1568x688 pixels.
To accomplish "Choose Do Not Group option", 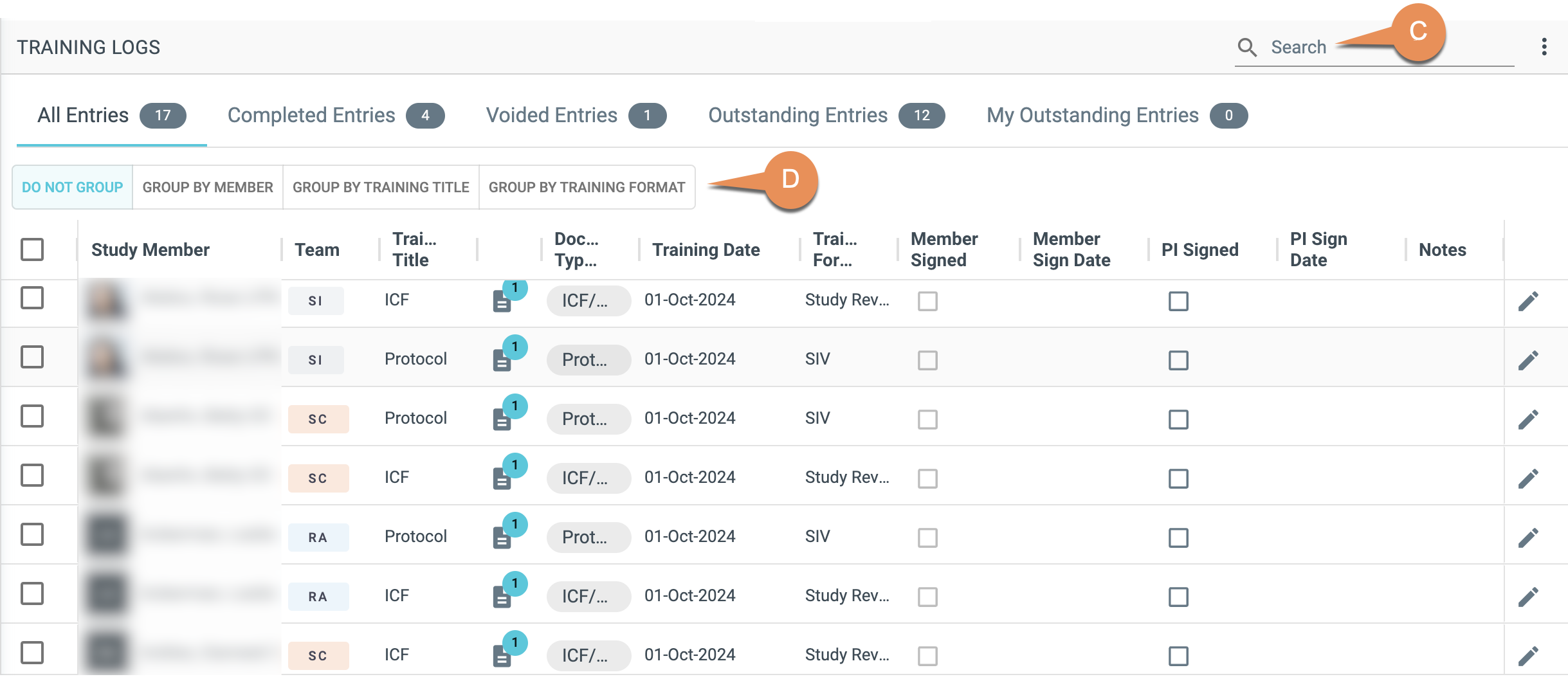I will pos(73,187).
